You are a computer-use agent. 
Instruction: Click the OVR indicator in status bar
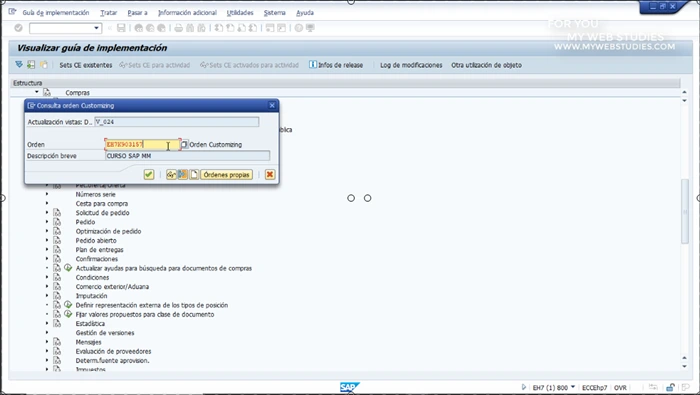[x=620, y=387]
